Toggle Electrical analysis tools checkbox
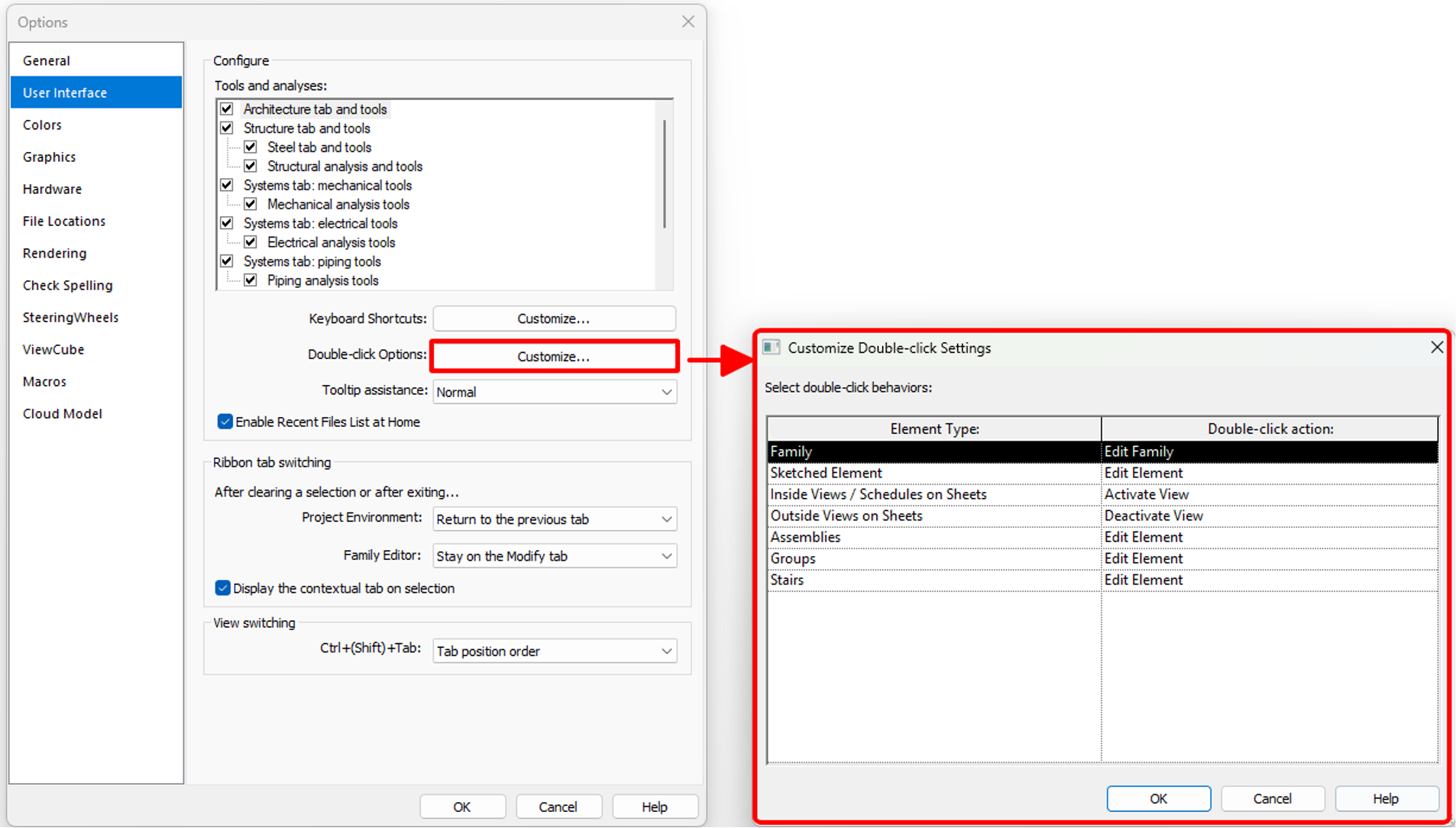The image size is (1456, 828). pos(251,242)
